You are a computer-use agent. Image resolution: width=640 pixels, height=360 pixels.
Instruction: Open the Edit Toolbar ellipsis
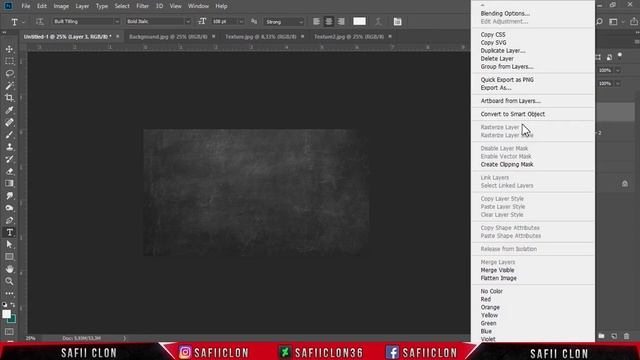click(9, 293)
